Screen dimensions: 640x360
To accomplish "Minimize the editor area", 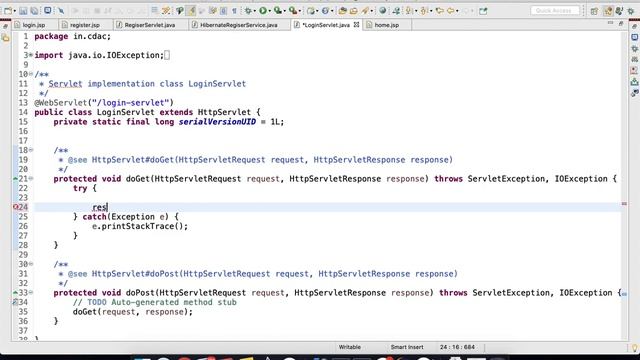I will [610, 23].
